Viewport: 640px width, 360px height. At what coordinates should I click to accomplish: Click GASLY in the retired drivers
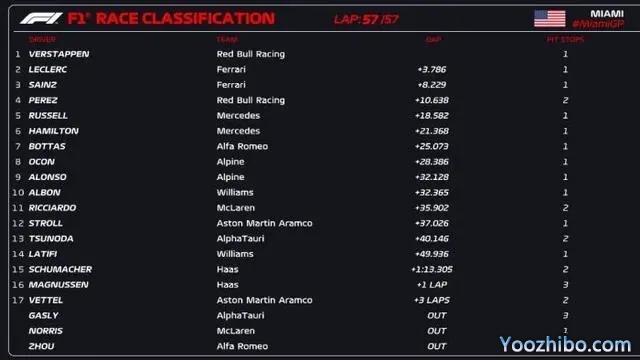pyautogui.click(x=43, y=316)
